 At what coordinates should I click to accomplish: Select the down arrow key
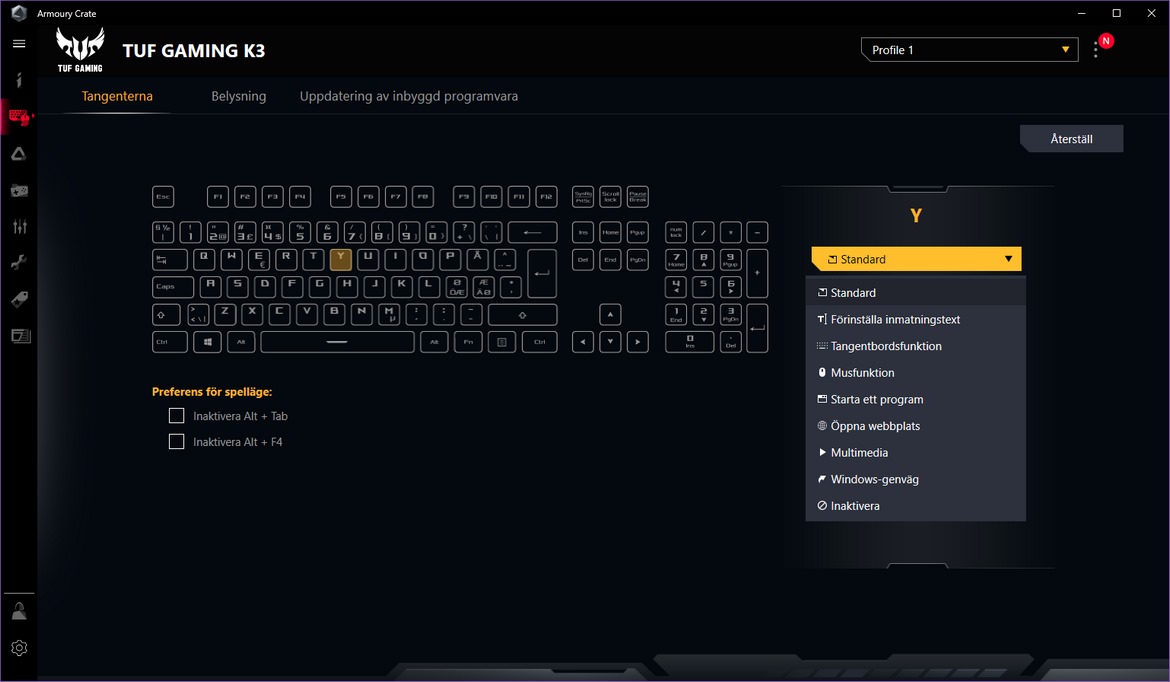610,342
